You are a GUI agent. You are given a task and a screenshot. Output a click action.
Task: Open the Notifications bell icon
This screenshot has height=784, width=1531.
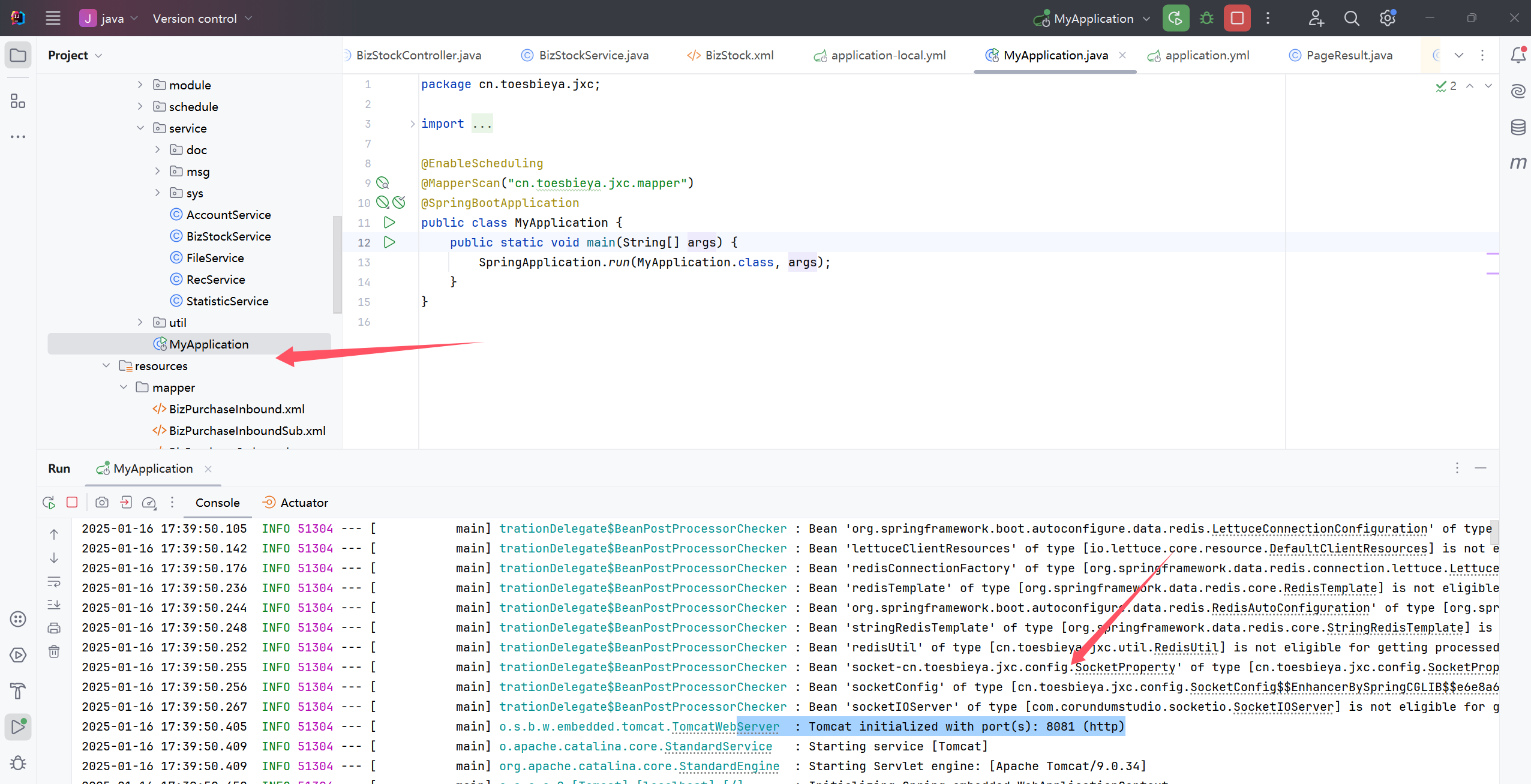(x=1518, y=55)
